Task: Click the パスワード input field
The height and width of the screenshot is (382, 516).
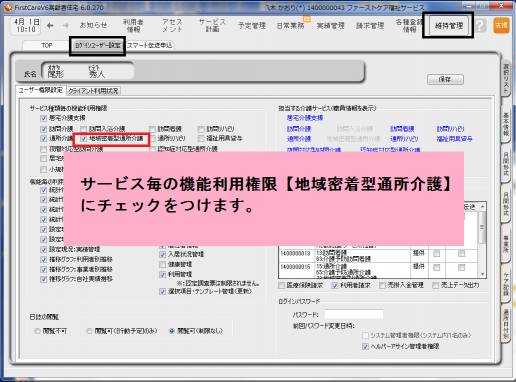Action: [354, 314]
